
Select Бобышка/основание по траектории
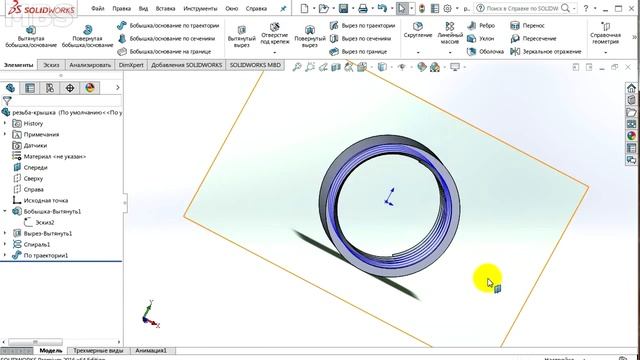click(168, 25)
